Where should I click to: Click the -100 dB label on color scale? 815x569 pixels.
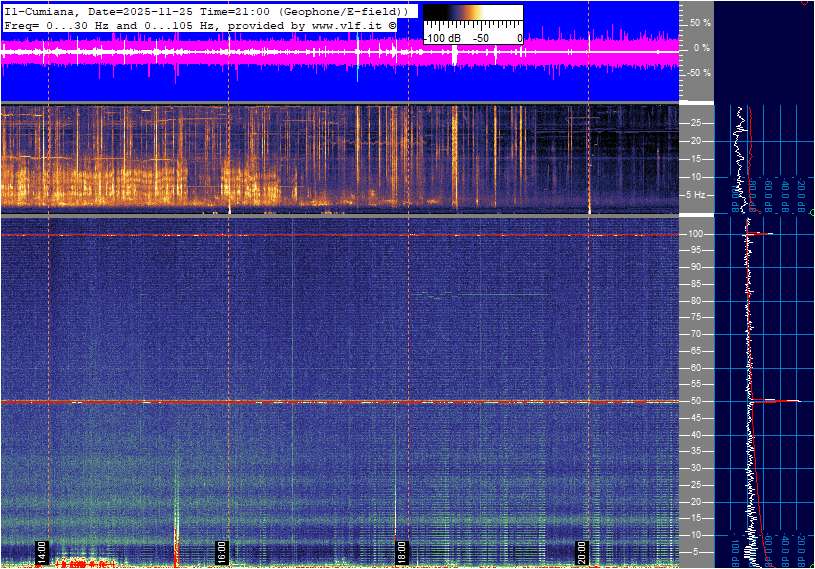coord(440,38)
